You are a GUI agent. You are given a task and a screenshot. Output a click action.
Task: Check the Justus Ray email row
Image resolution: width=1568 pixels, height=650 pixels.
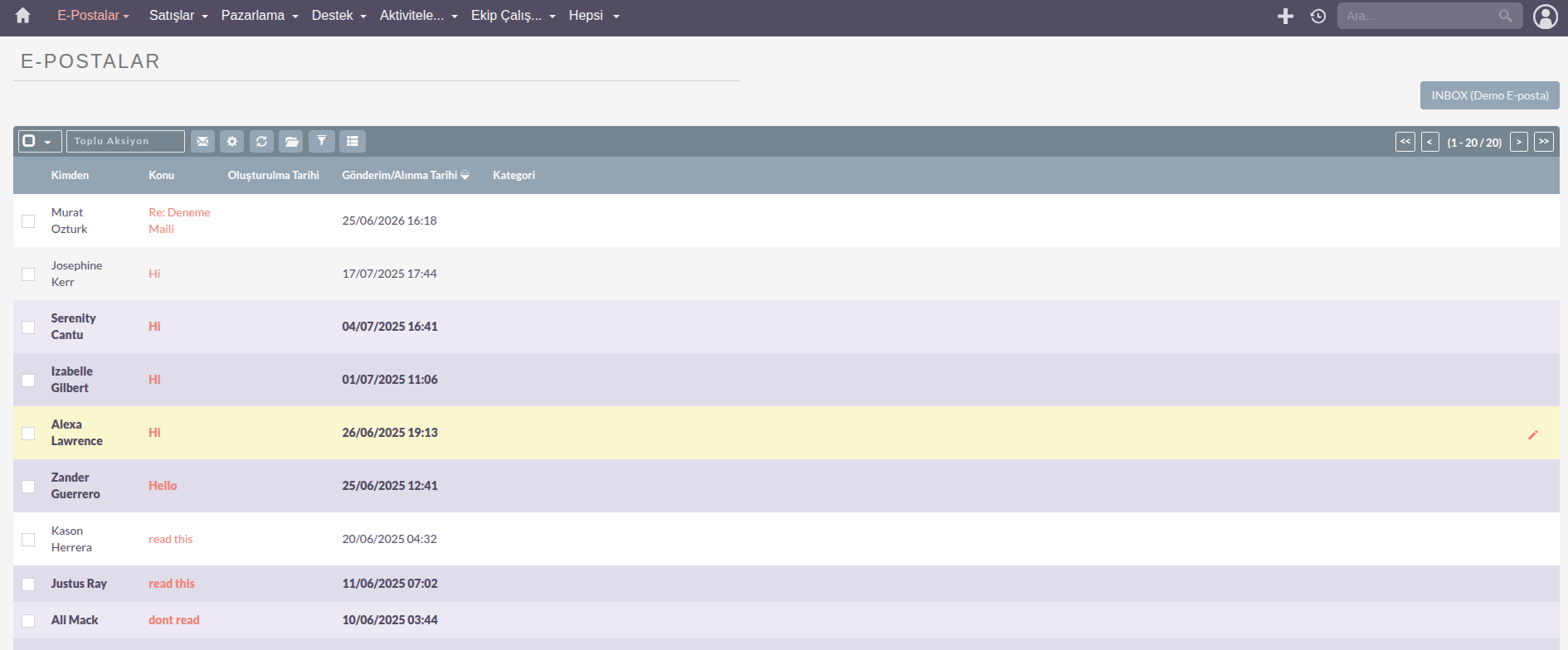coord(28,585)
